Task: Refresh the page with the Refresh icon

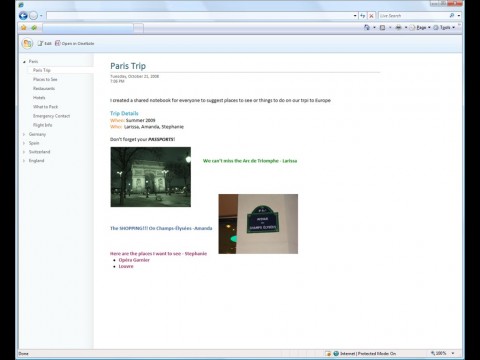Action: click(x=363, y=16)
